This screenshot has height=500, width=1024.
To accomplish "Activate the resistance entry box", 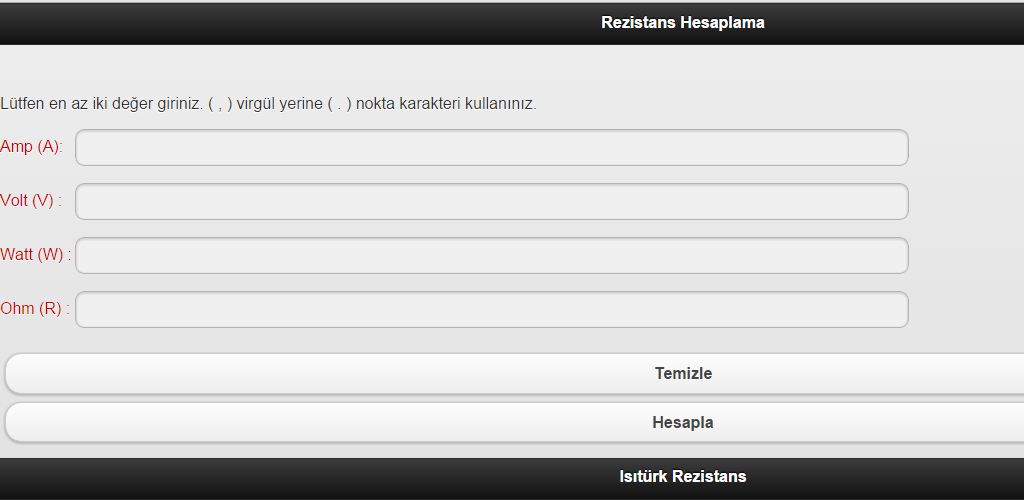I will pos(492,310).
